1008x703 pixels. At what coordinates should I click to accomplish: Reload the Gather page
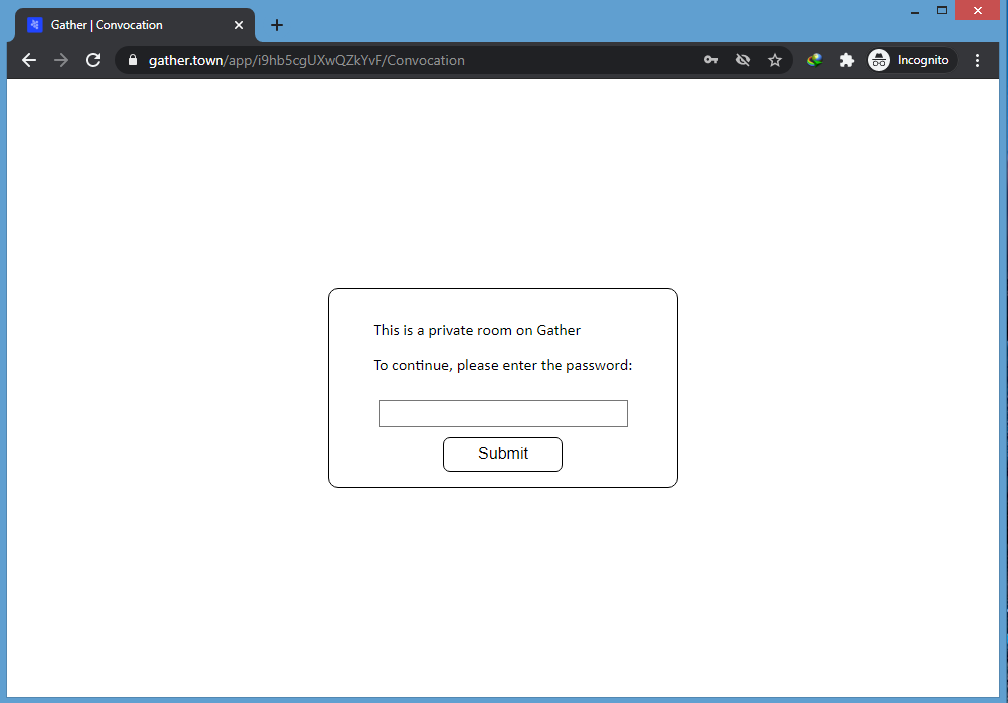[x=93, y=60]
